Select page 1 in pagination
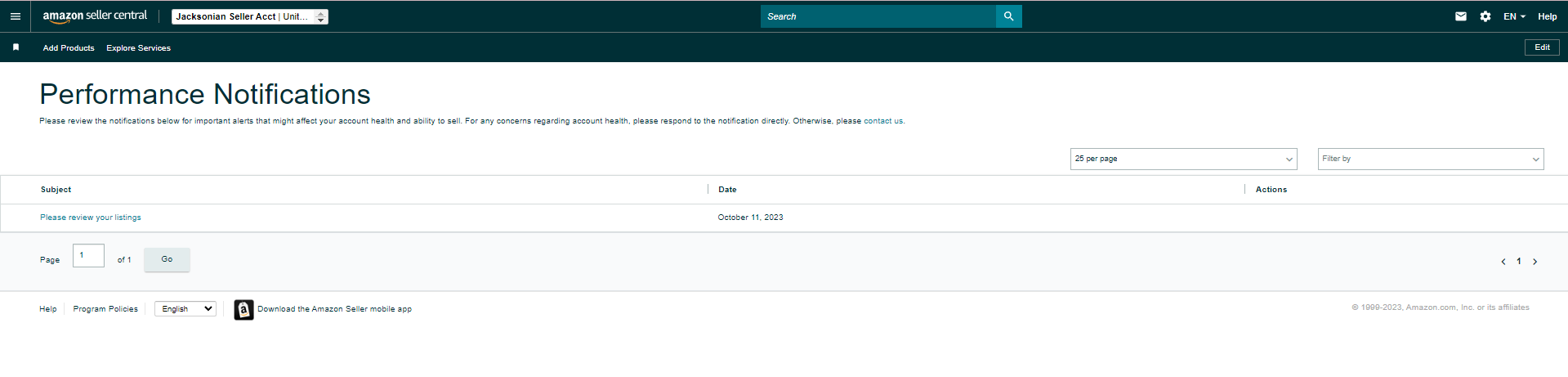The width and height of the screenshot is (1568, 377). [x=1519, y=262]
